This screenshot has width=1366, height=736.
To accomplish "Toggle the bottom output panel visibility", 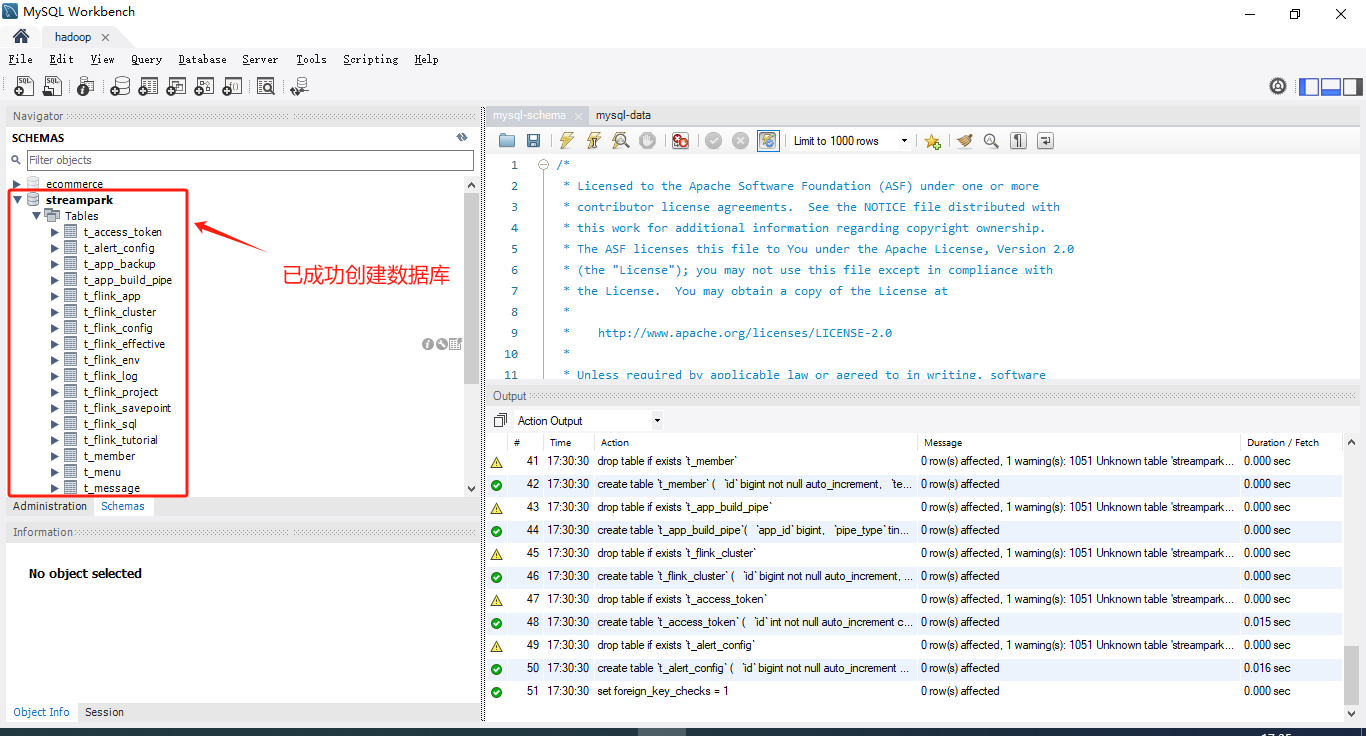I will tap(1330, 87).
